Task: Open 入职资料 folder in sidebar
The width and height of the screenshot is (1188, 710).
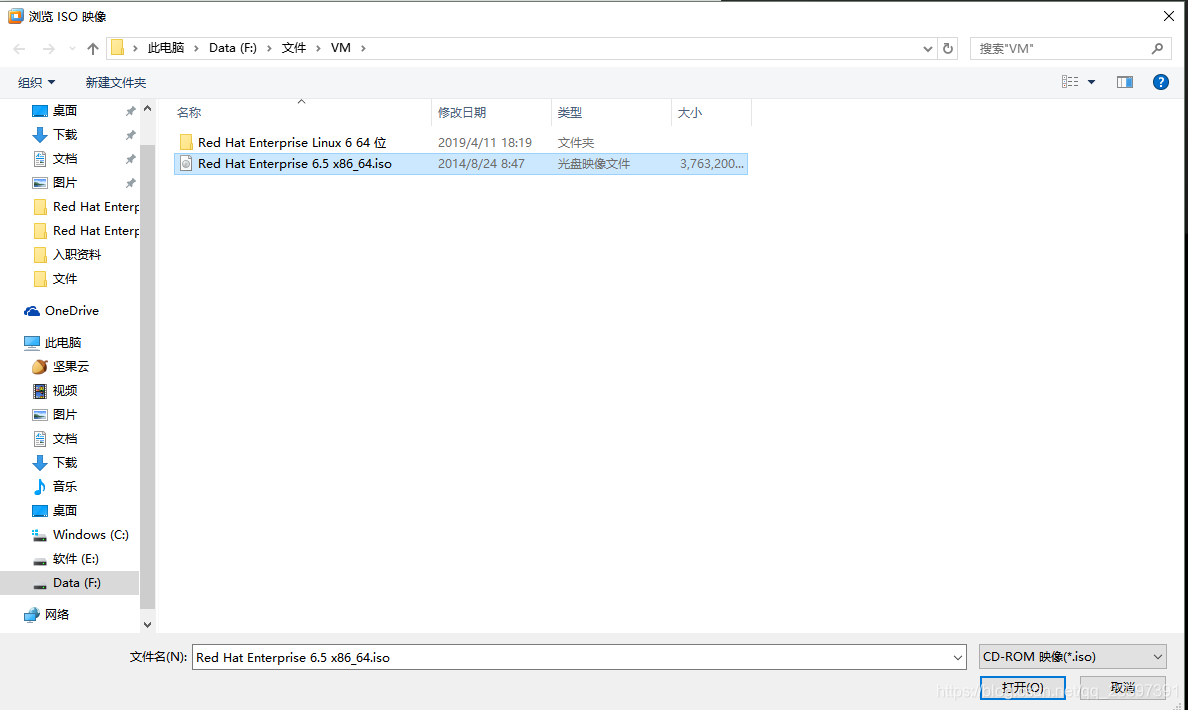Action: tap(77, 255)
